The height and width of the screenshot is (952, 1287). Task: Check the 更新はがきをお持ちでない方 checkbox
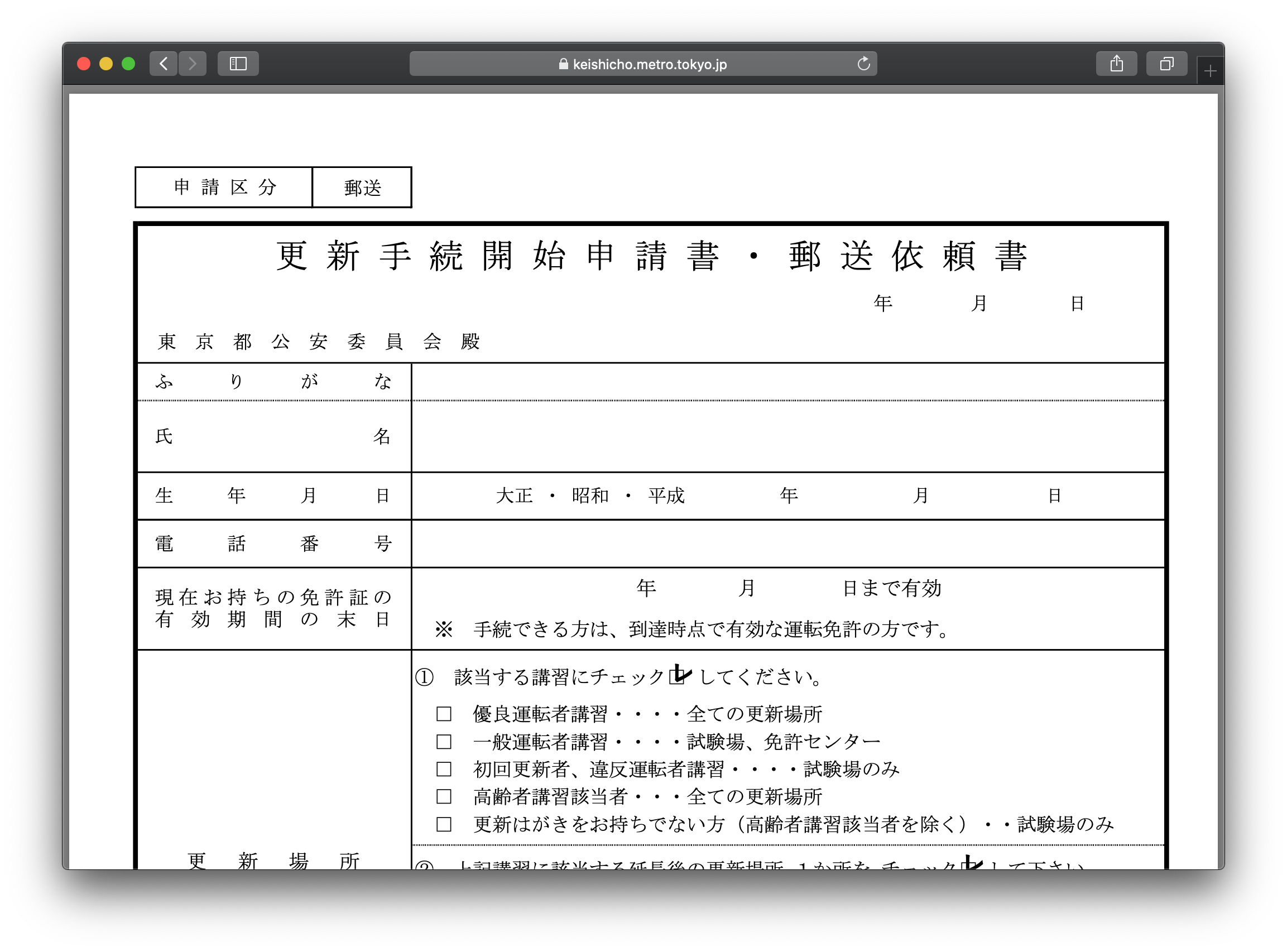444,824
